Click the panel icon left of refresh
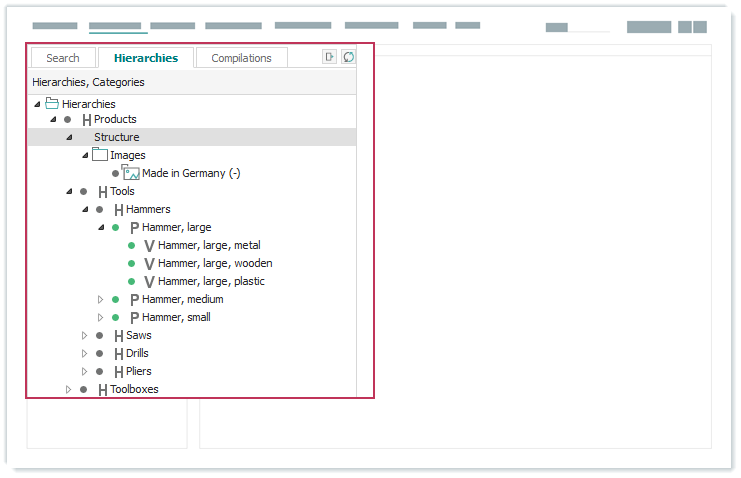Image resolution: width=741 pixels, height=478 pixels. coord(329,58)
